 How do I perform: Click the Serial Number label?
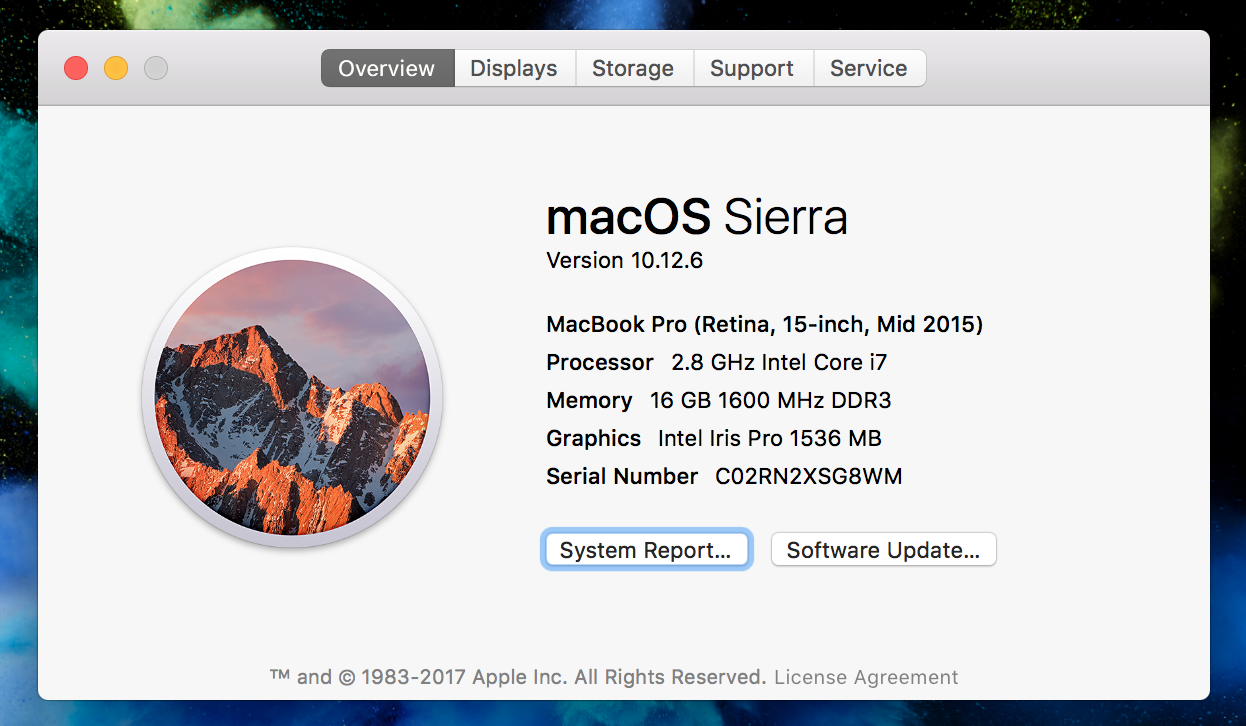622,476
